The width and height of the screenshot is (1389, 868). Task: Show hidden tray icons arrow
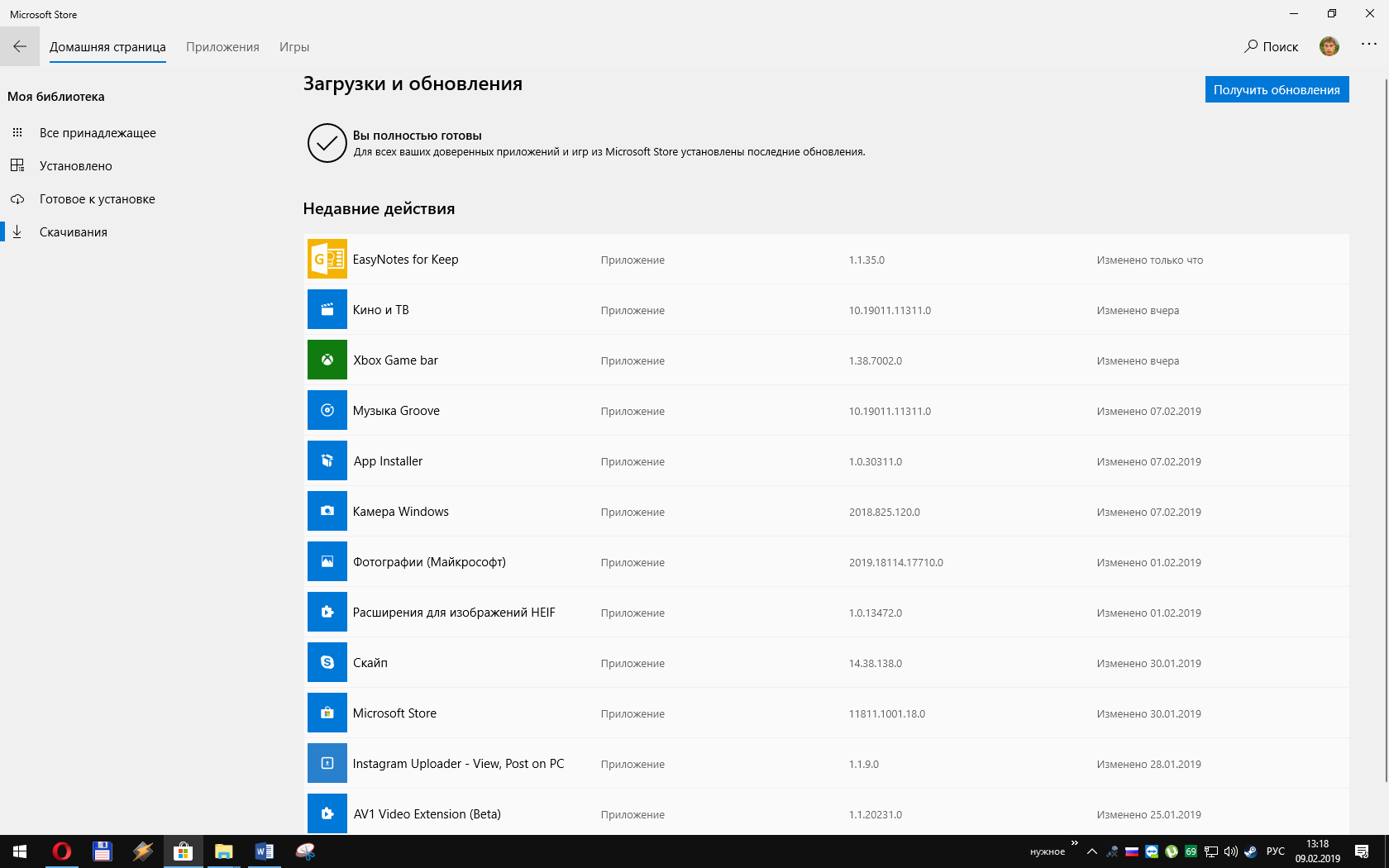click(1092, 851)
